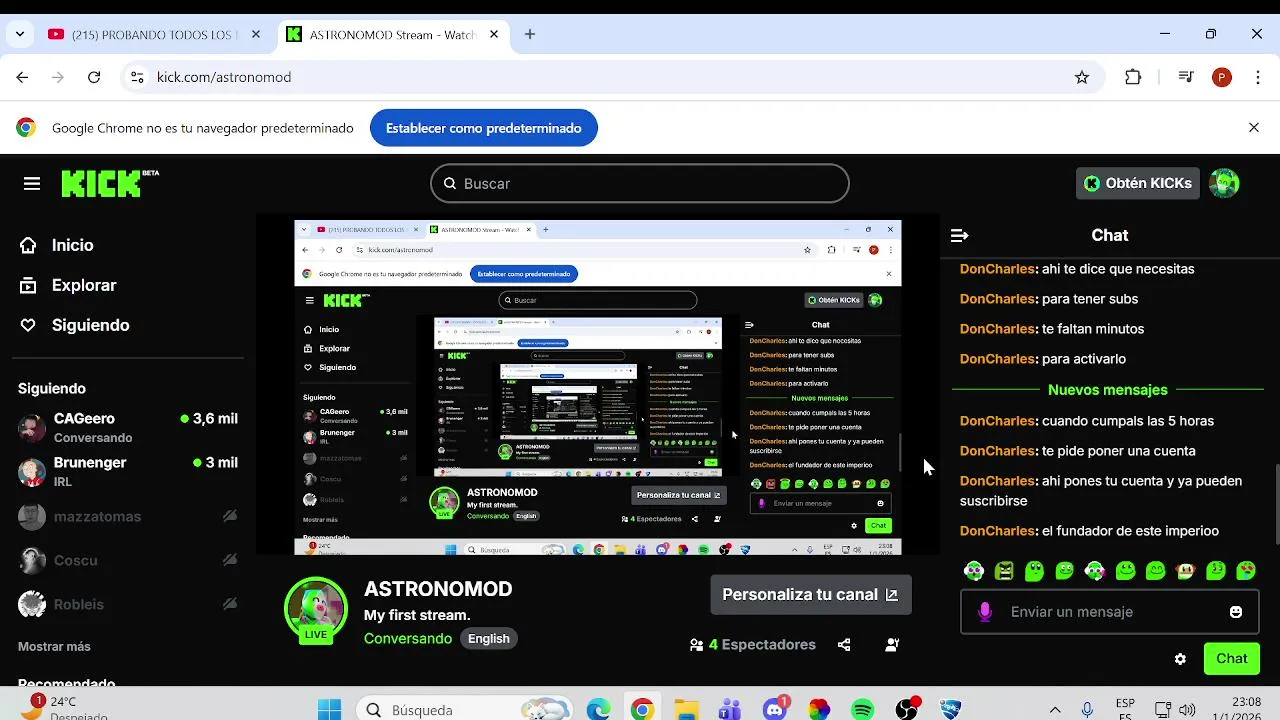1280x720 pixels.
Task: Click the share stream icon
Action: point(844,645)
